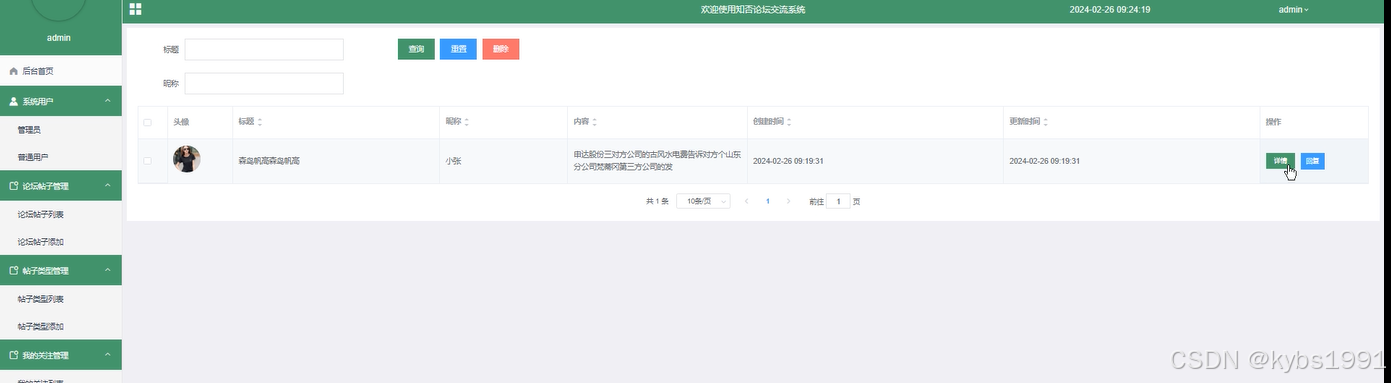Sort by the 内容 column sort arrows

click(x=595, y=122)
